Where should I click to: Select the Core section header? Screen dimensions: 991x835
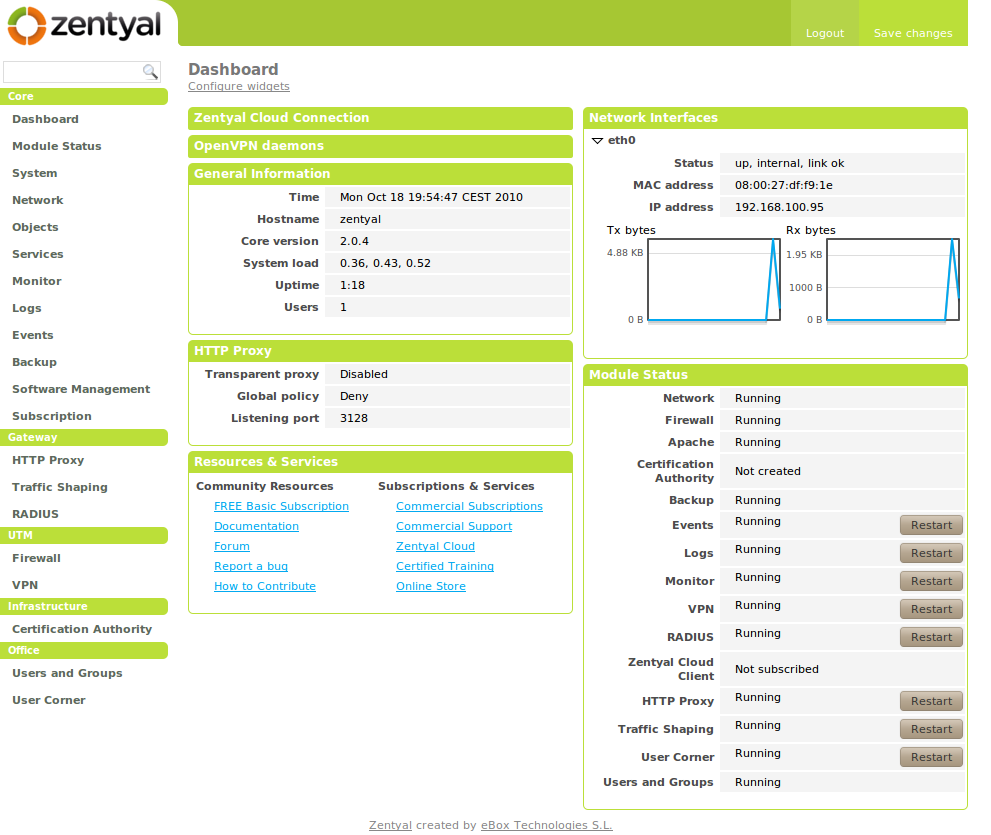[x=84, y=96]
